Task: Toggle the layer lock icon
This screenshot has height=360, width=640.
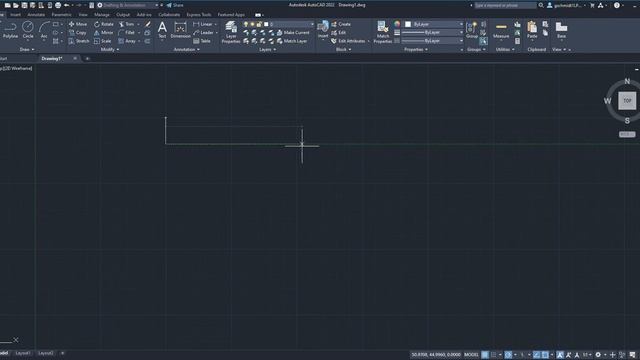Action: [x=259, y=24]
